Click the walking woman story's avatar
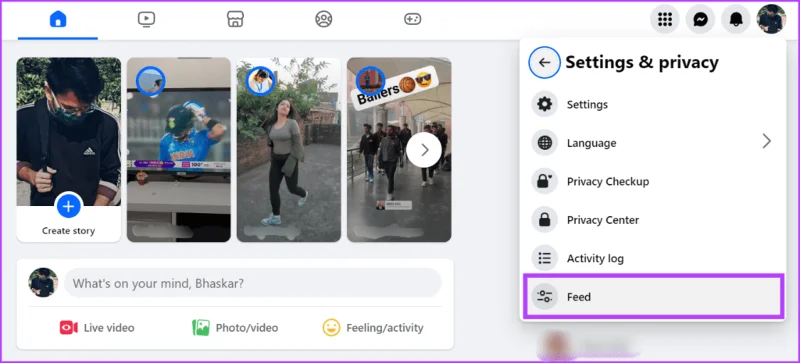Screen dimensions: 800x363 (x=261, y=81)
